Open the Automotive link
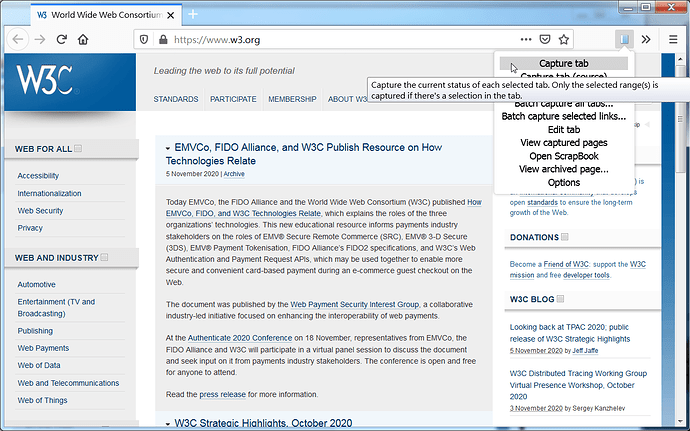Image resolution: width=690 pixels, height=431 pixels. click(x=37, y=284)
